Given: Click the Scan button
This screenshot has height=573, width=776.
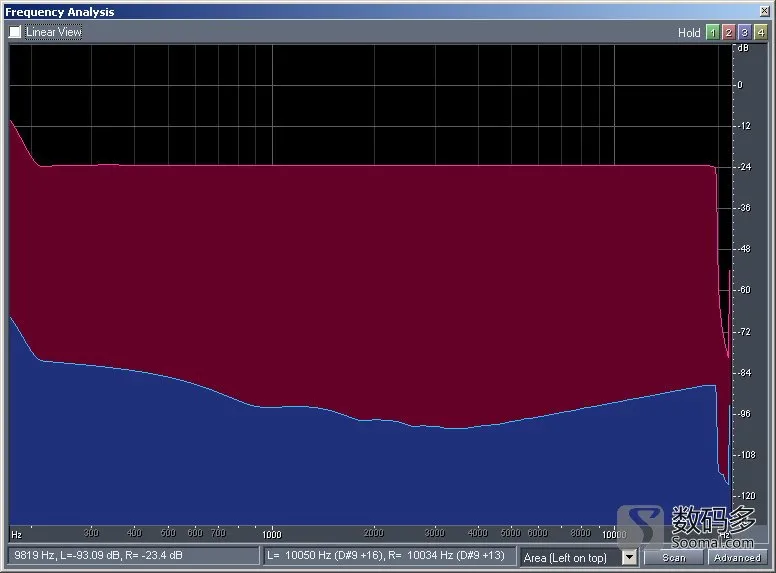Looking at the screenshot, I should coord(674,558).
